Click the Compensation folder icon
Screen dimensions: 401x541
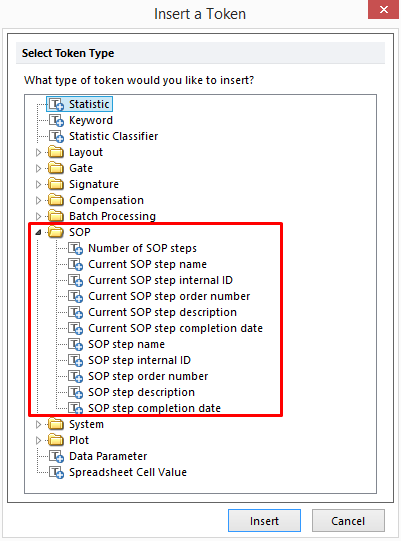(56, 200)
